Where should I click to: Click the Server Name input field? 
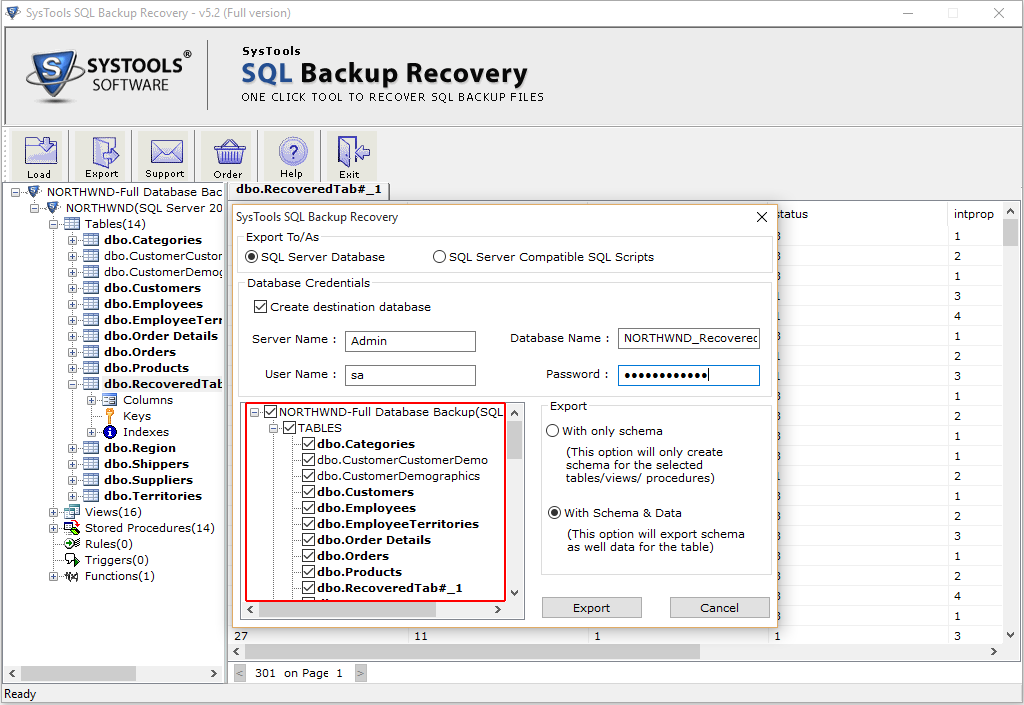point(410,341)
